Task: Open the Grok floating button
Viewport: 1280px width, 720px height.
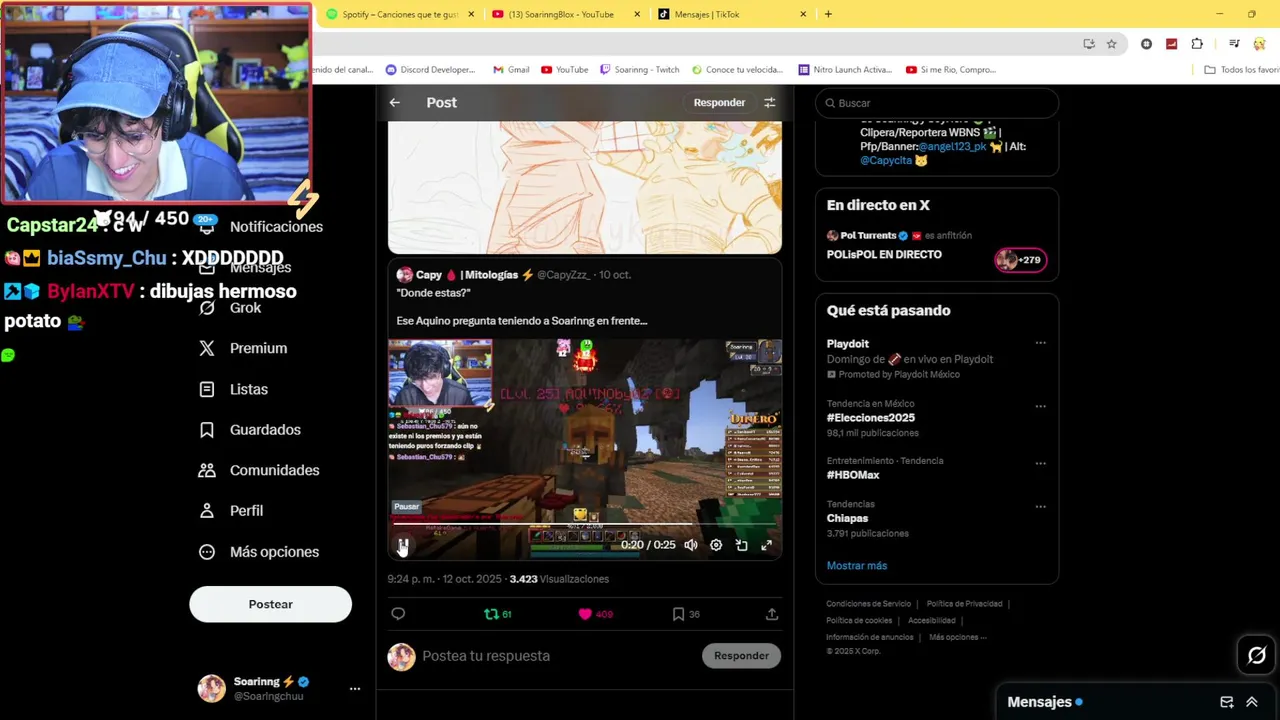Action: 1256,655
